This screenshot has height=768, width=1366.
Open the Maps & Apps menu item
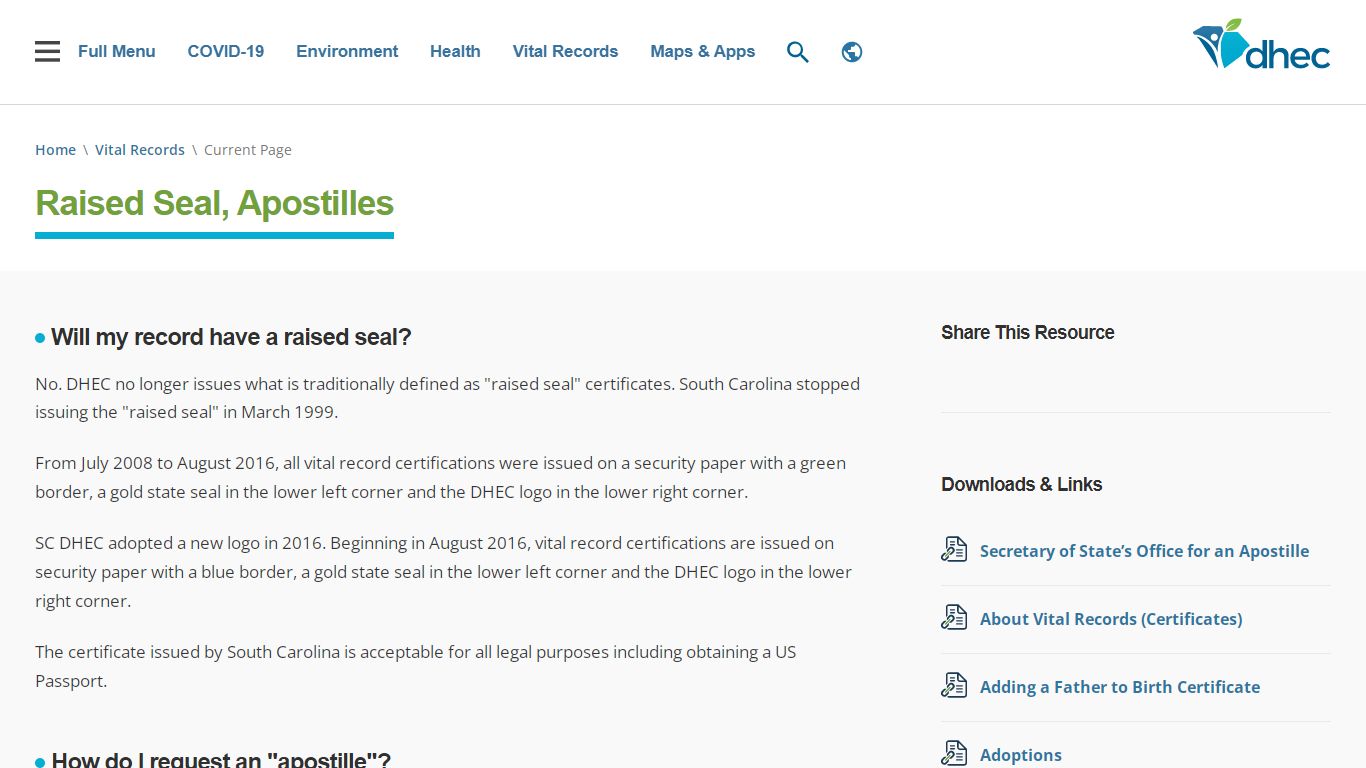(703, 52)
